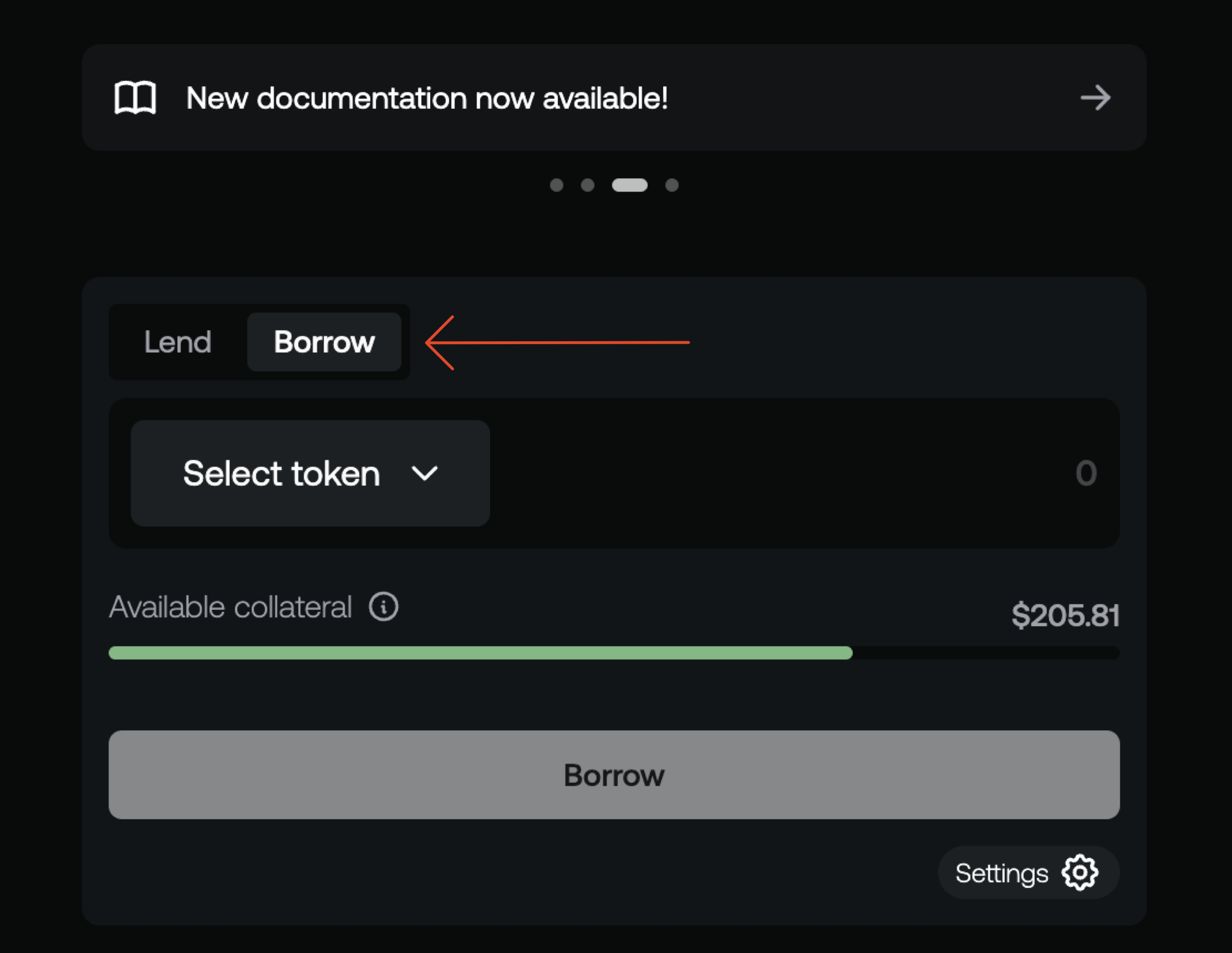Click the Settings gear icon

pyautogui.click(x=1081, y=872)
